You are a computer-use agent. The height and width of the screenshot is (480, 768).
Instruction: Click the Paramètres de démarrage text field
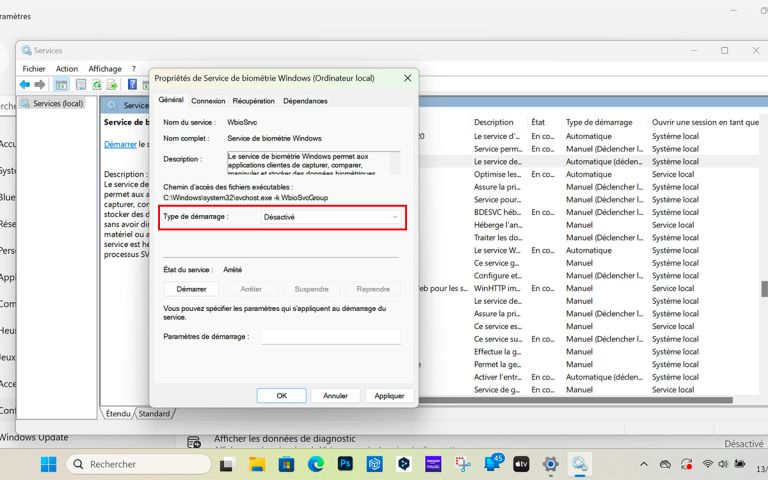pos(330,337)
